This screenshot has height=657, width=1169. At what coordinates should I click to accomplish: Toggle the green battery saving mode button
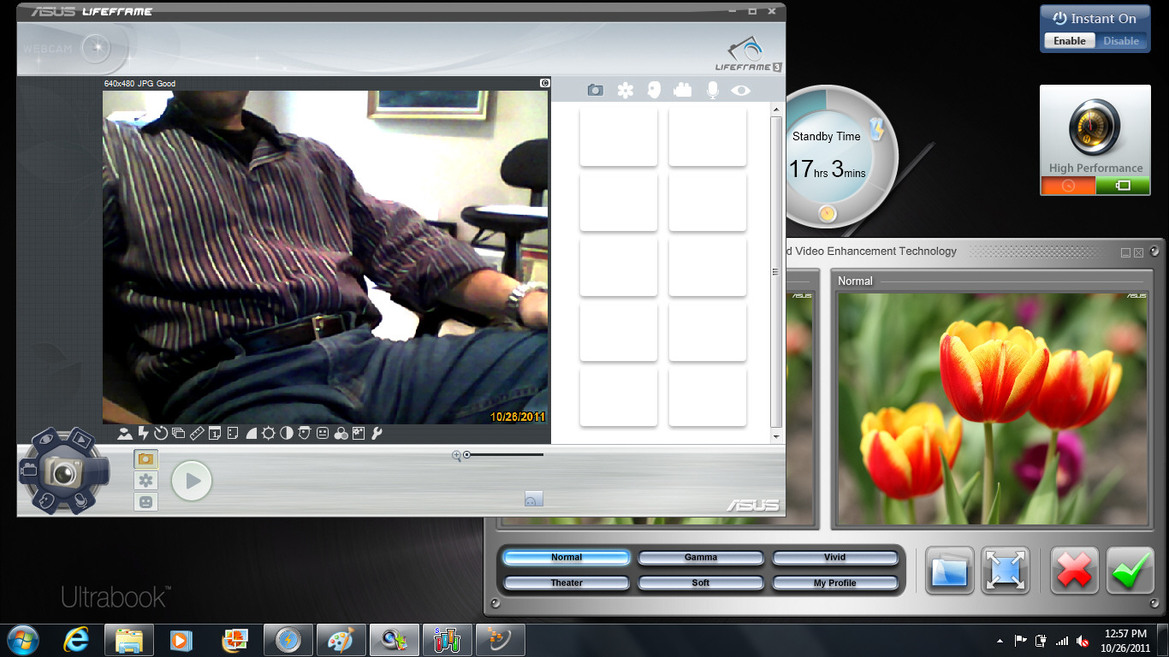tap(1123, 186)
